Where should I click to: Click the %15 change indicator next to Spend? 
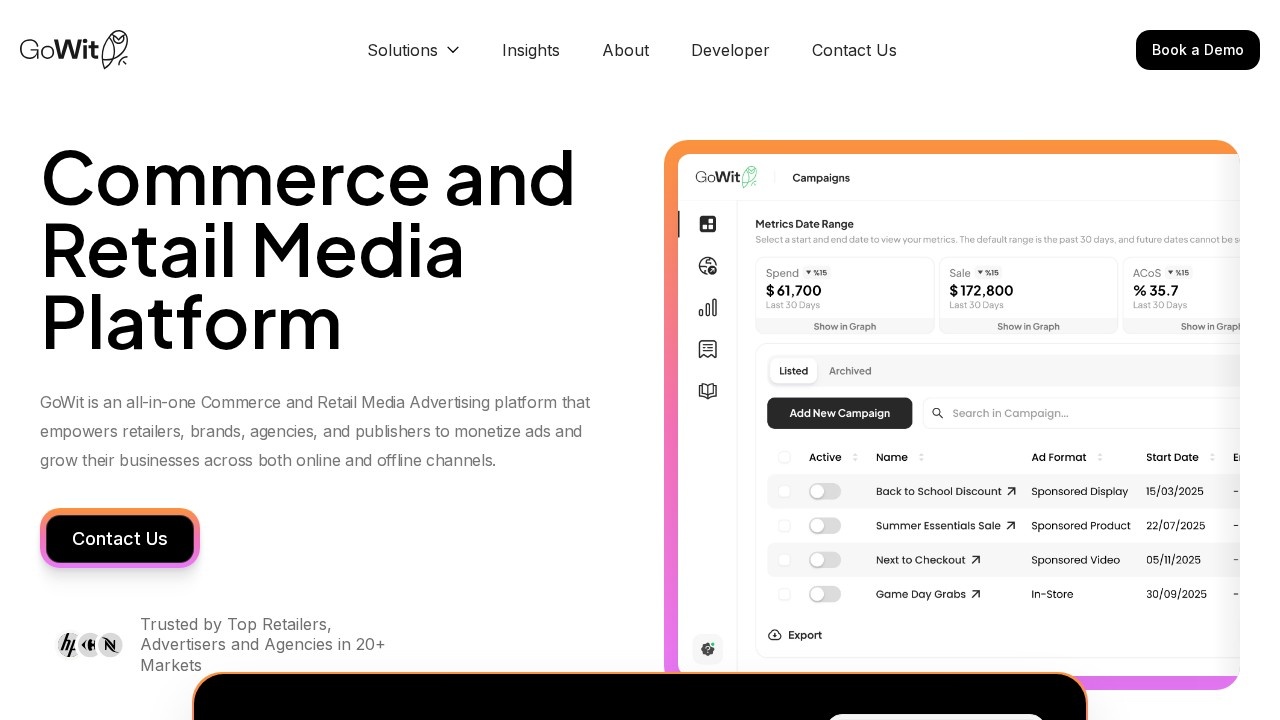(x=817, y=272)
